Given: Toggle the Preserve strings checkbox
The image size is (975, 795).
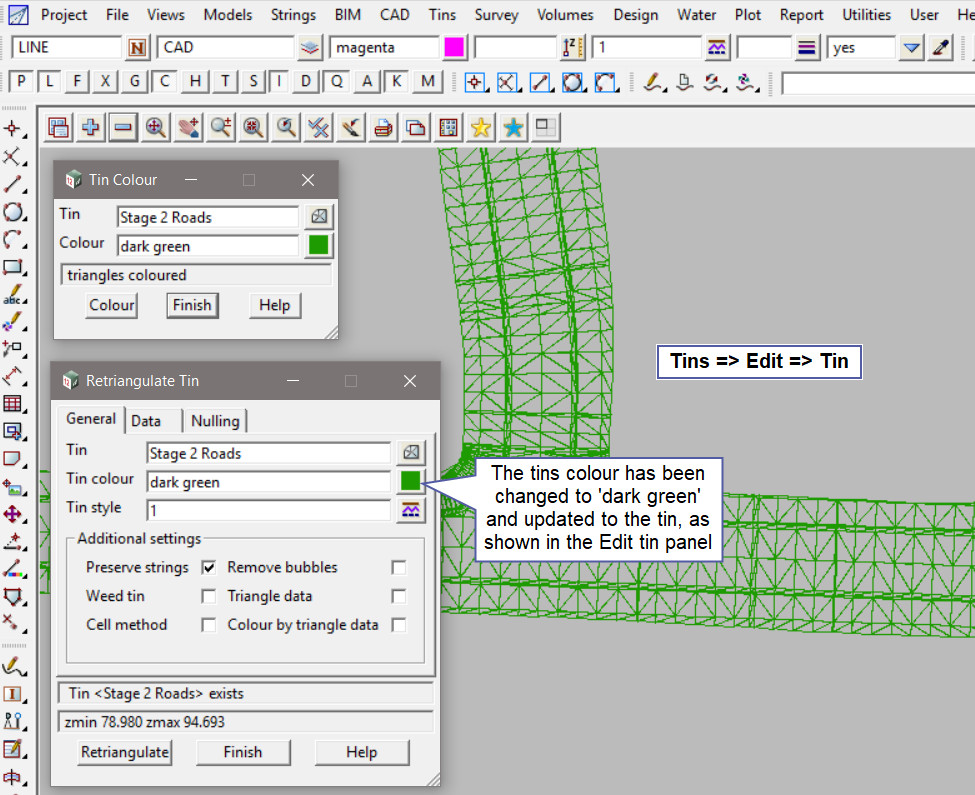Looking at the screenshot, I should click(209, 567).
